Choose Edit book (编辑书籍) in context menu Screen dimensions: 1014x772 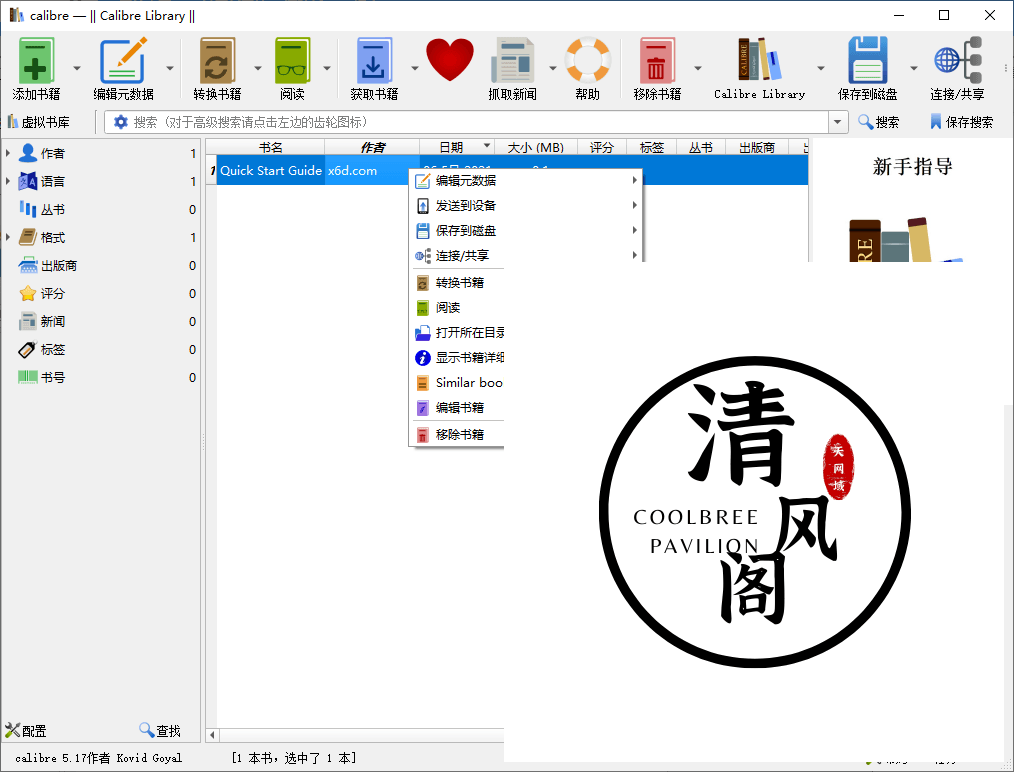(x=457, y=407)
